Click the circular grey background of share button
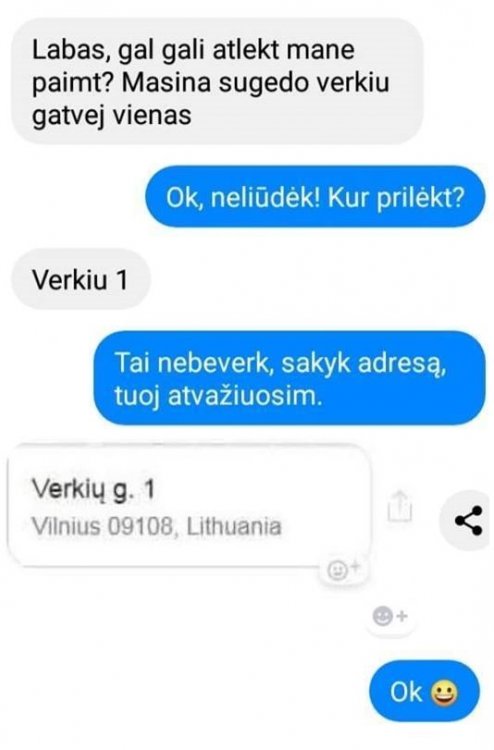Viewport: 494px width, 750px height. pos(464,520)
